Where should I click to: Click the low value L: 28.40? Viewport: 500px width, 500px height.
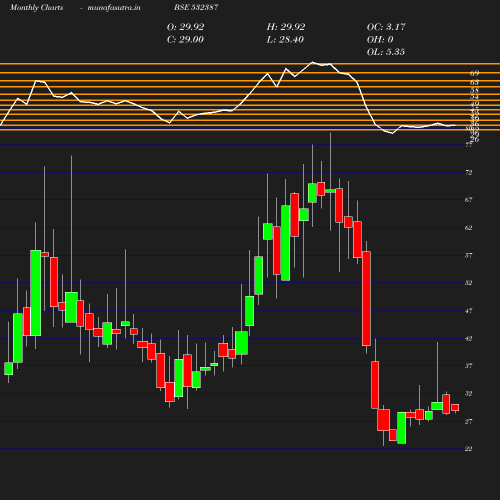point(285,39)
